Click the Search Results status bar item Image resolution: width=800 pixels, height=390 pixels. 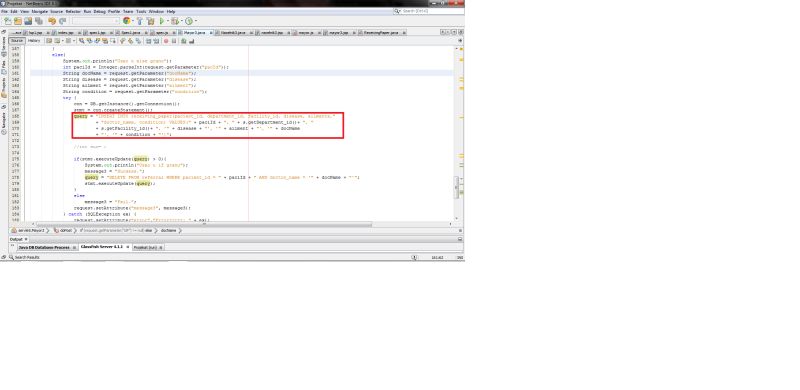pos(24,257)
